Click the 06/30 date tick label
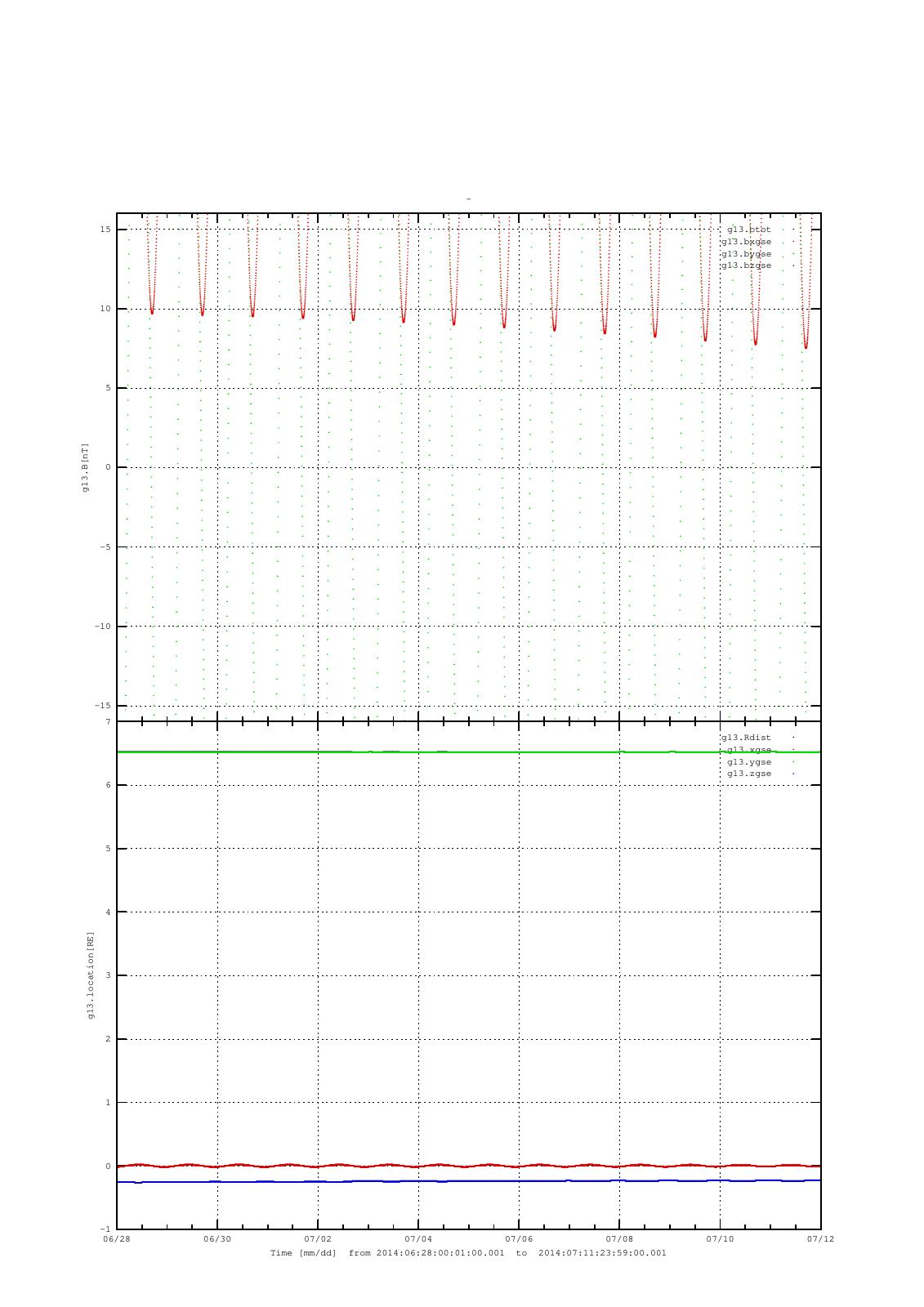 coord(217,1239)
